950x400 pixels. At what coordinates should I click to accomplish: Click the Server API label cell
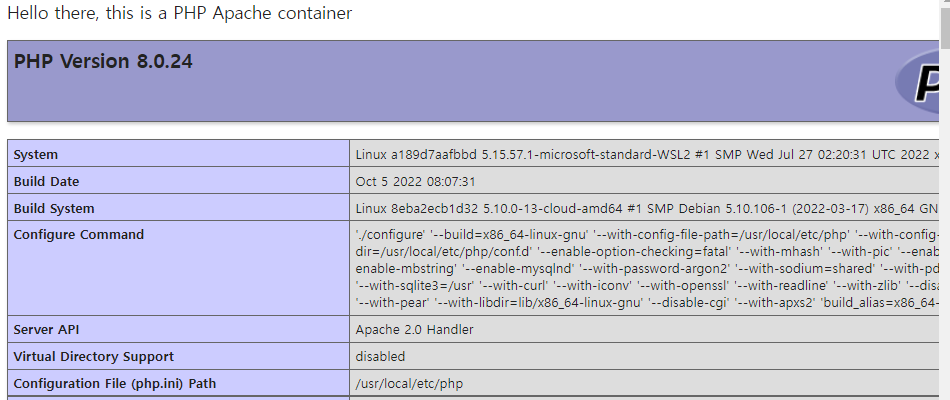point(49,329)
